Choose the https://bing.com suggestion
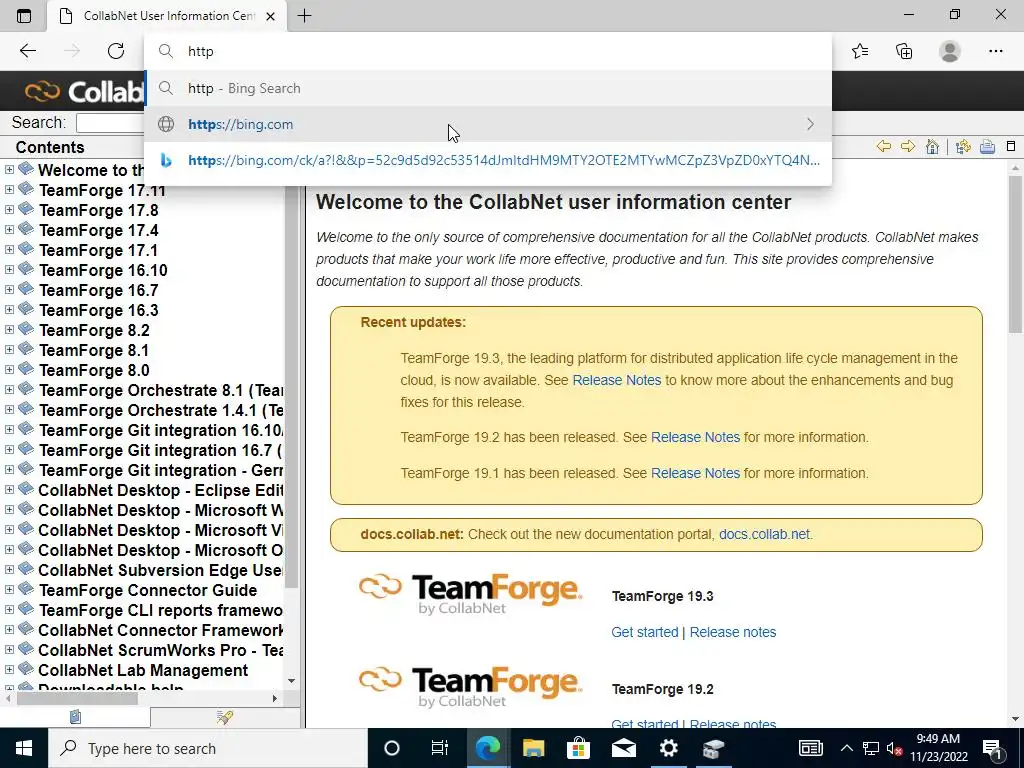1024x768 pixels. coord(488,124)
